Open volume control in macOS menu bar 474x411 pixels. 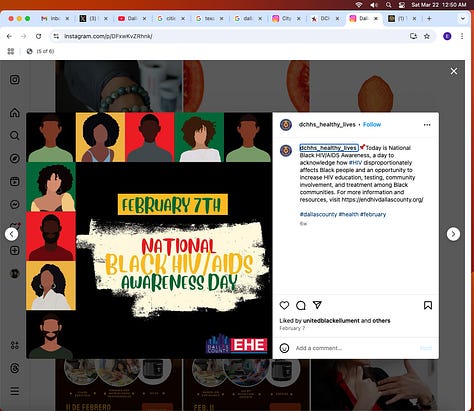click(x=374, y=5)
